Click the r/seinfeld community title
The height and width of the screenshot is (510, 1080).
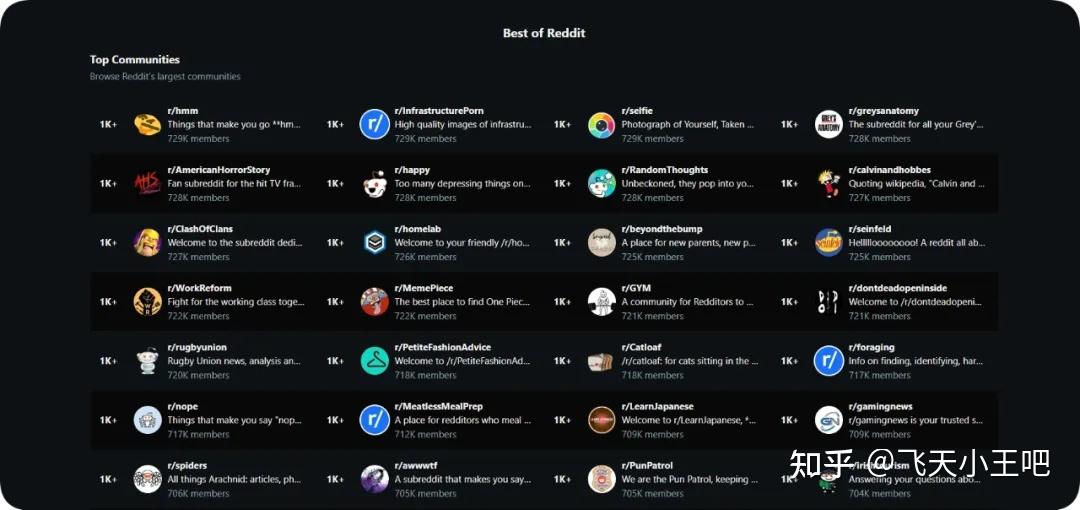(869, 229)
